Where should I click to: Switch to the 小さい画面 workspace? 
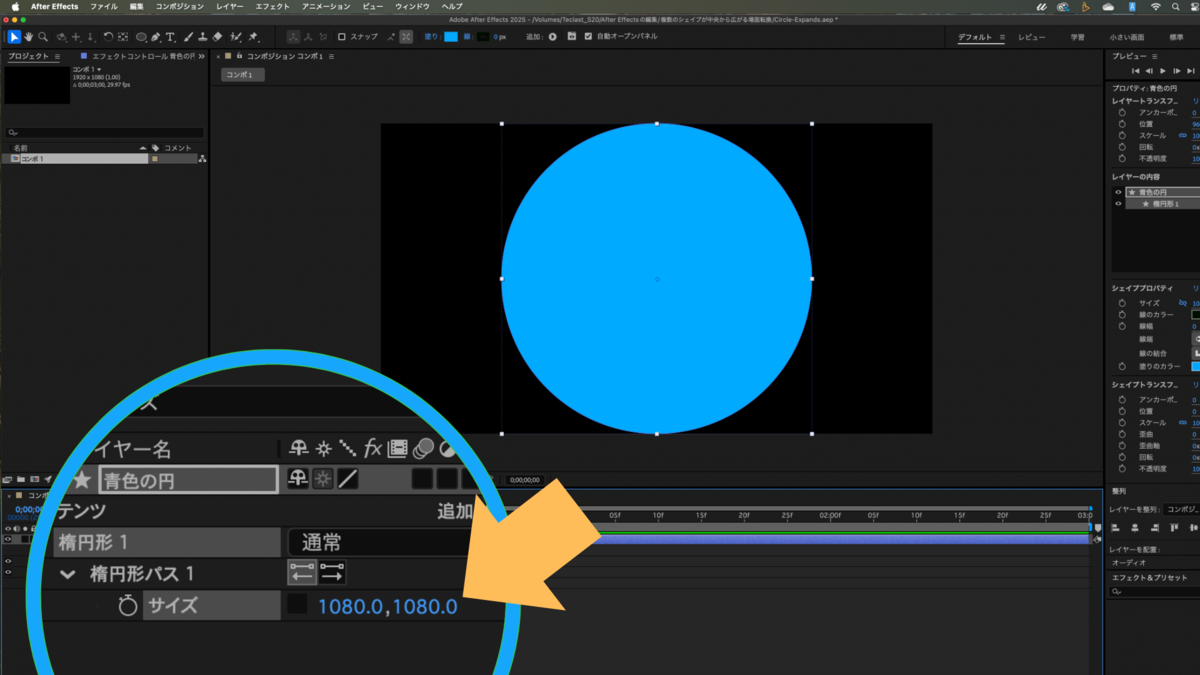point(1126,37)
